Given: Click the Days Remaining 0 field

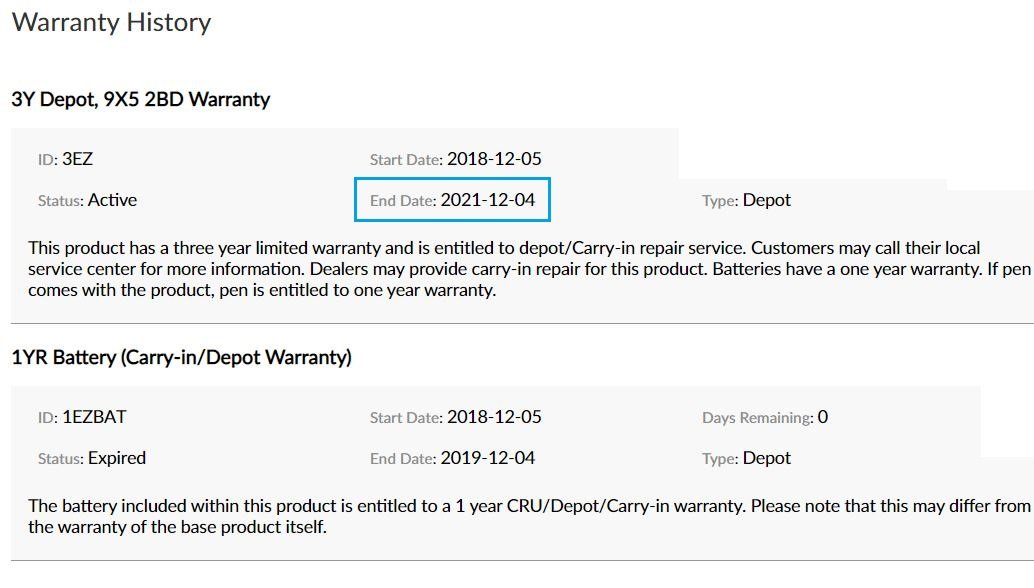Looking at the screenshot, I should tap(765, 417).
